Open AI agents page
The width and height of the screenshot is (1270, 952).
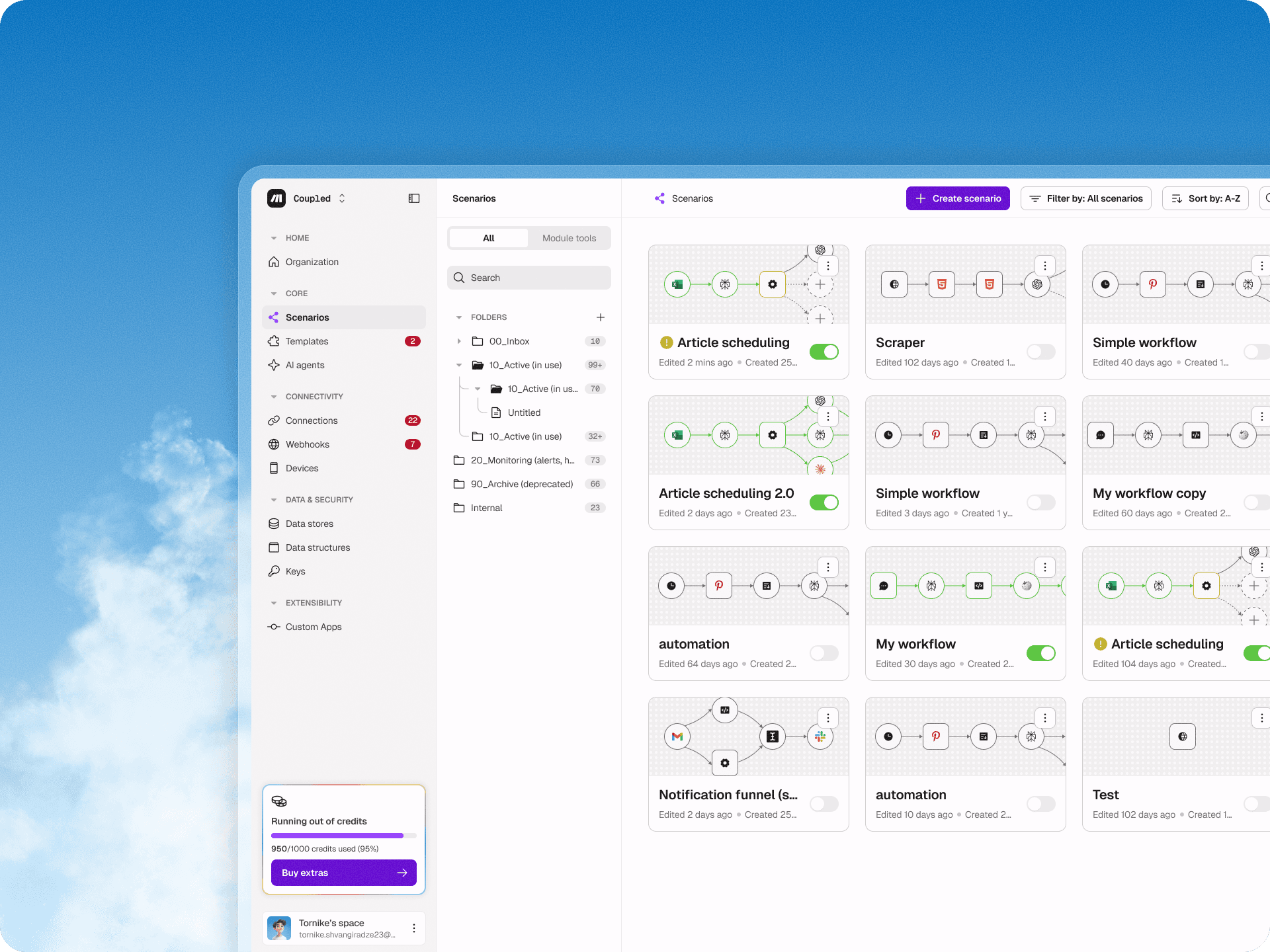[x=304, y=365]
